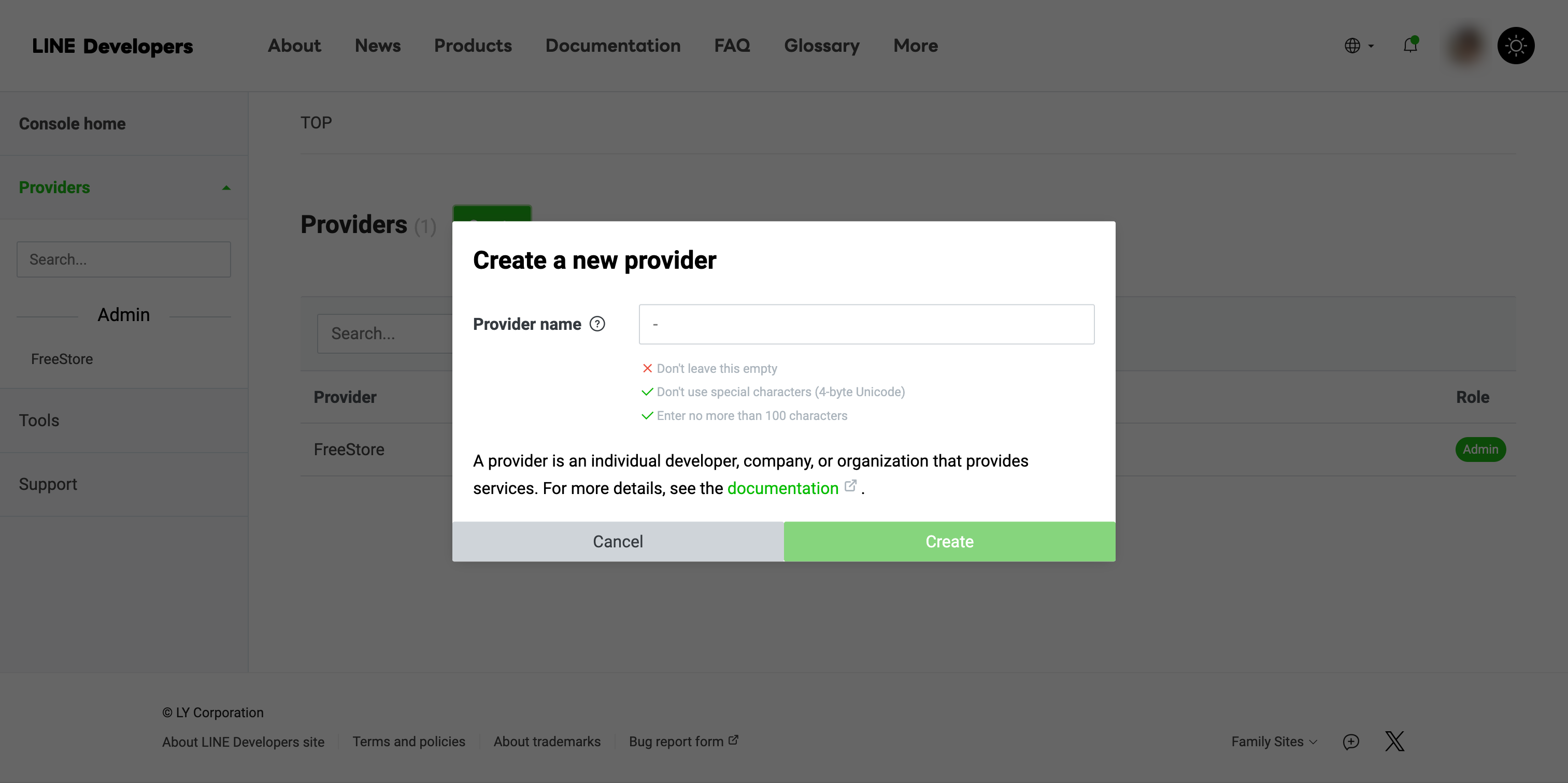1568x783 pixels.
Task: Follow the documentation link in dialog
Action: (782, 488)
